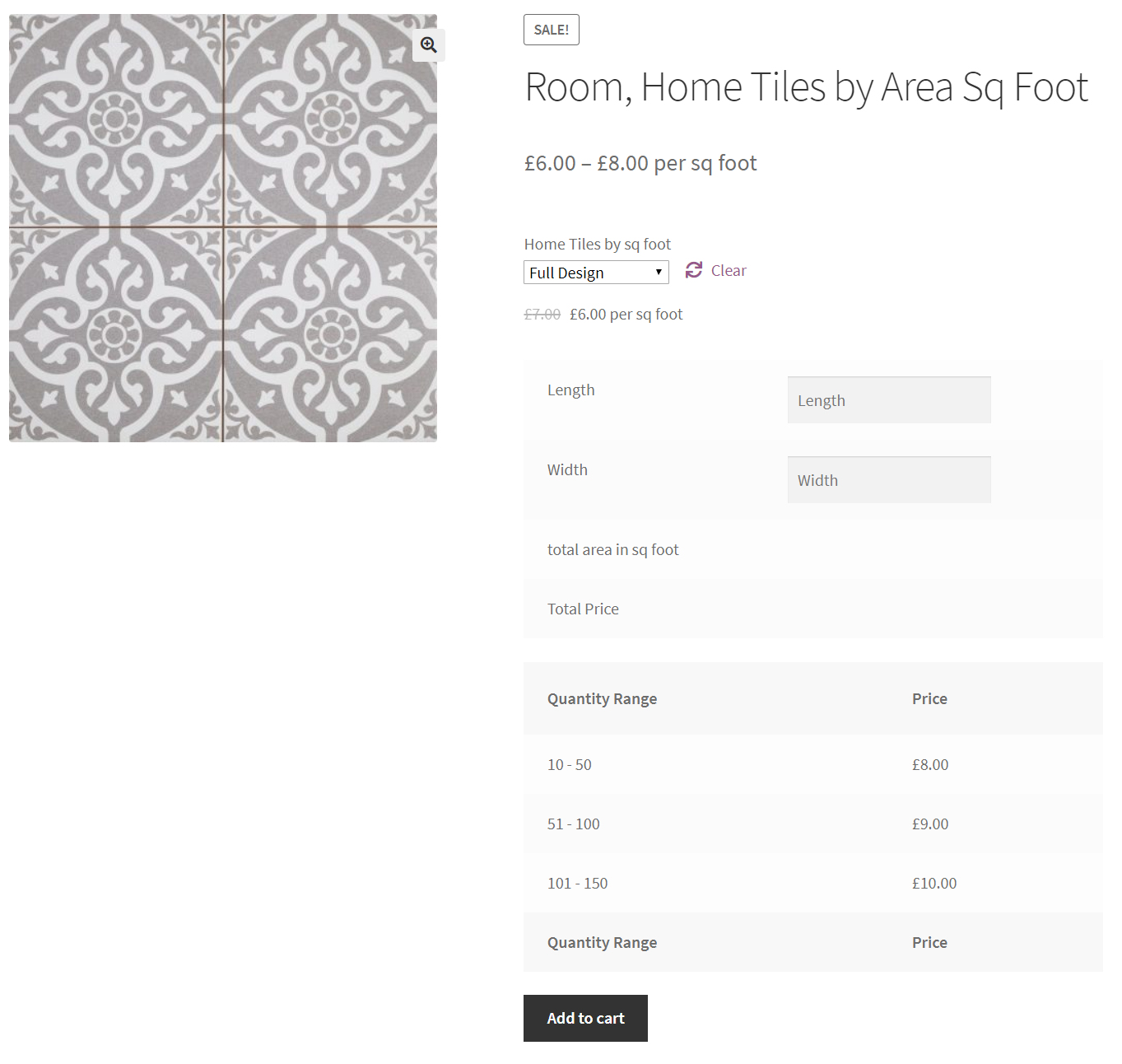Image resolution: width=1122 pixels, height=1064 pixels.
Task: Click the Length field label
Action: [570, 390]
